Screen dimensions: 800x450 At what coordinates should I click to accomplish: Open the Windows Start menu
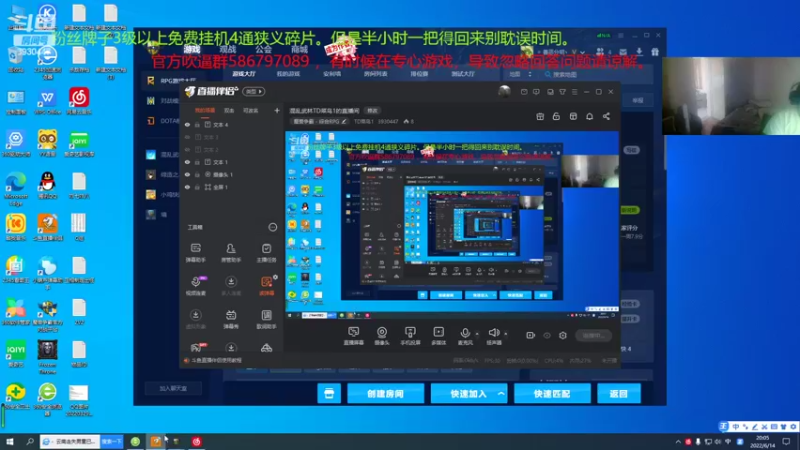(10, 441)
